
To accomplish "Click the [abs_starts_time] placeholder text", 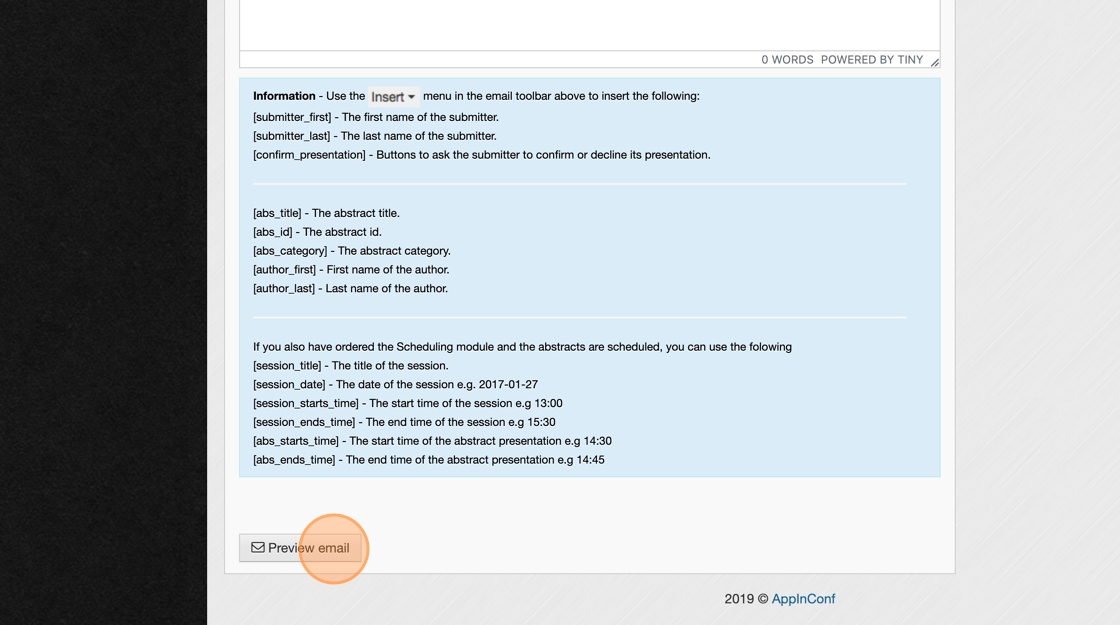I will [x=296, y=441].
